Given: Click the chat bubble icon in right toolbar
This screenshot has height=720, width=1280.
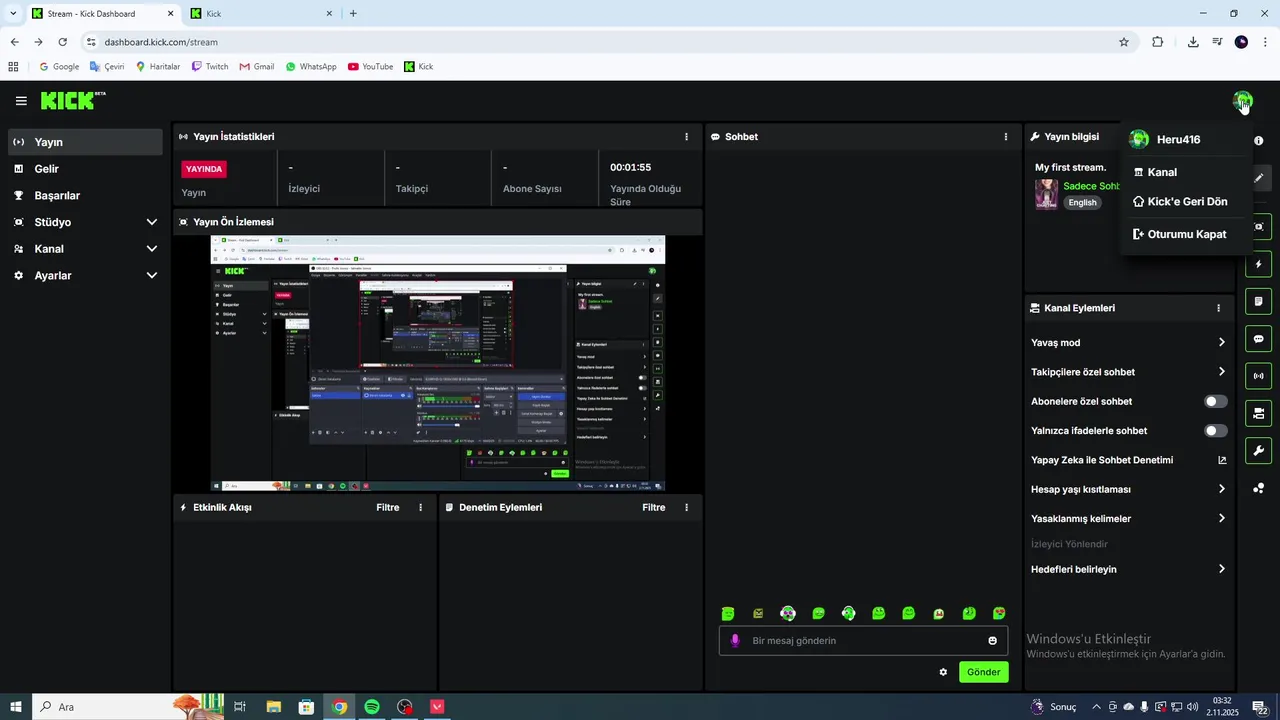Looking at the screenshot, I should (x=1259, y=339).
